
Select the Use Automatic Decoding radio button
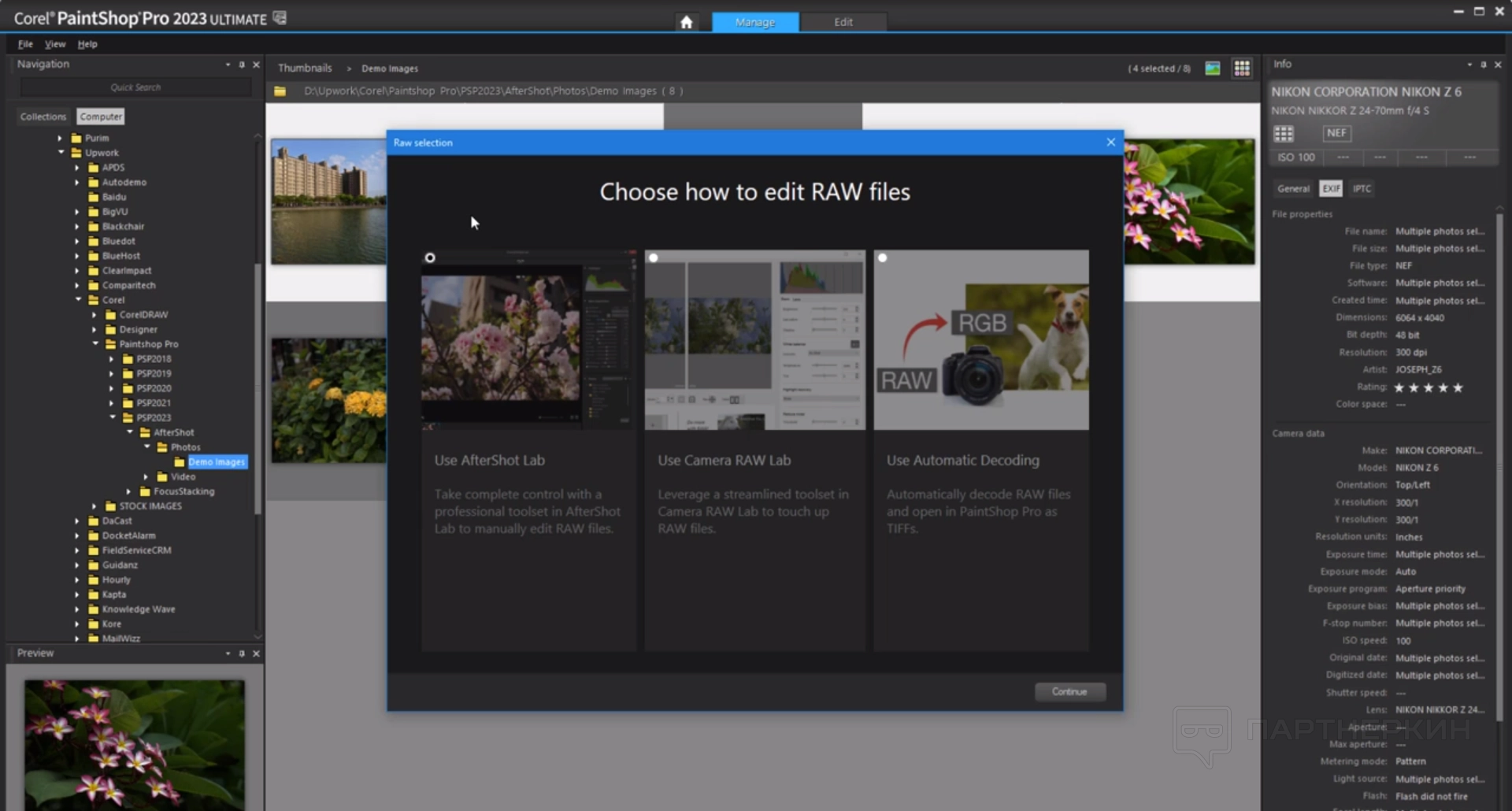tap(882, 257)
